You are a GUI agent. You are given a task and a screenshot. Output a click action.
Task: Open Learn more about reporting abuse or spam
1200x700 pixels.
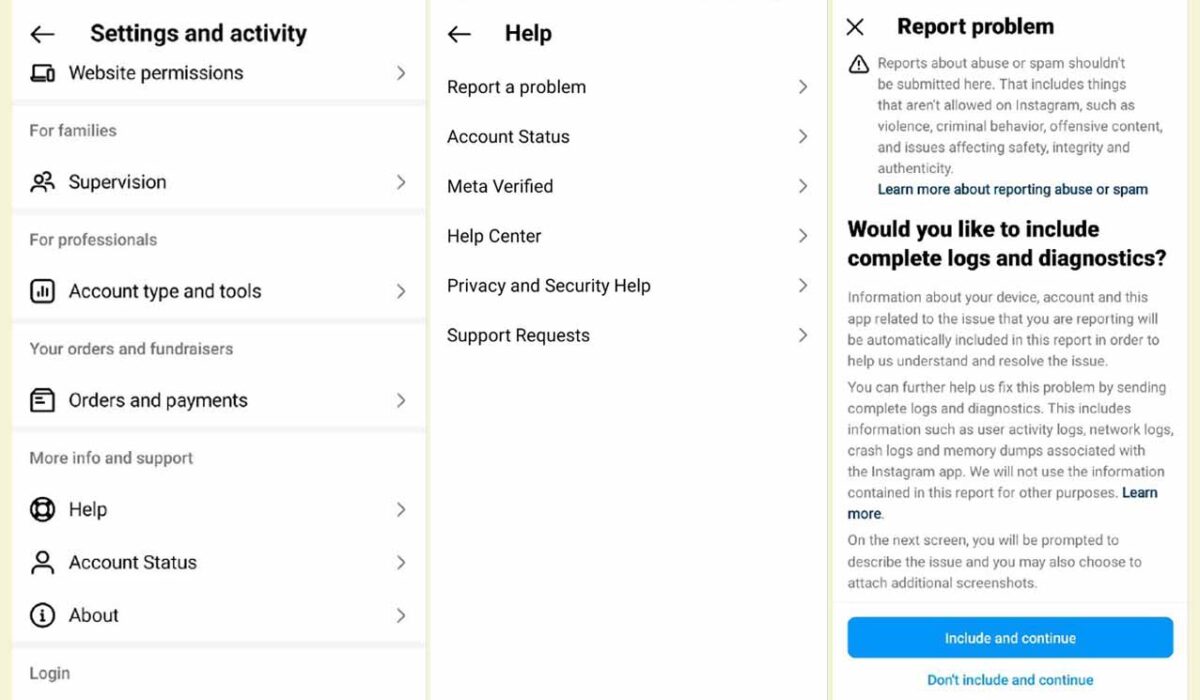[x=1012, y=189]
